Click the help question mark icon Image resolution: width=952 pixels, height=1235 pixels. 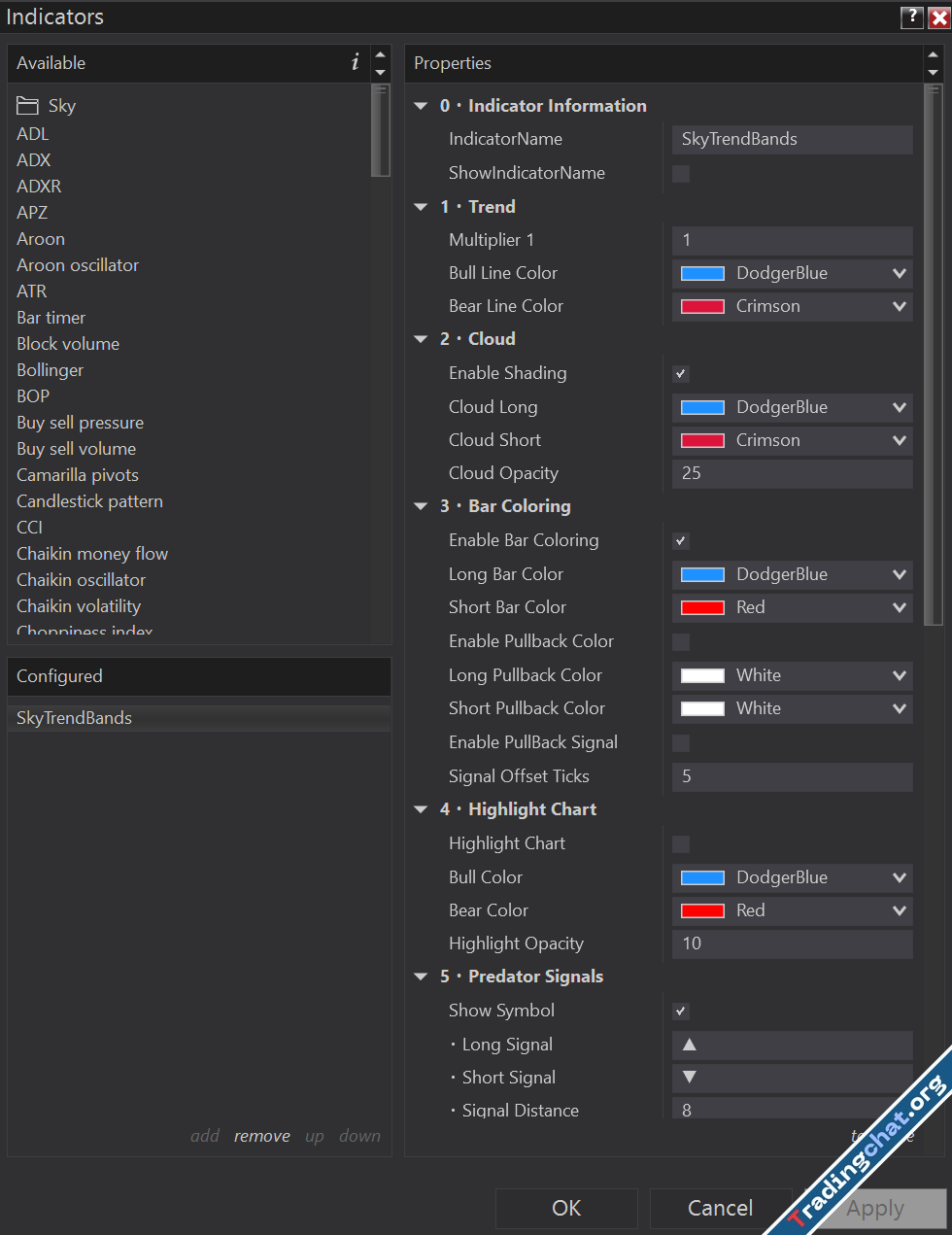[x=911, y=17]
